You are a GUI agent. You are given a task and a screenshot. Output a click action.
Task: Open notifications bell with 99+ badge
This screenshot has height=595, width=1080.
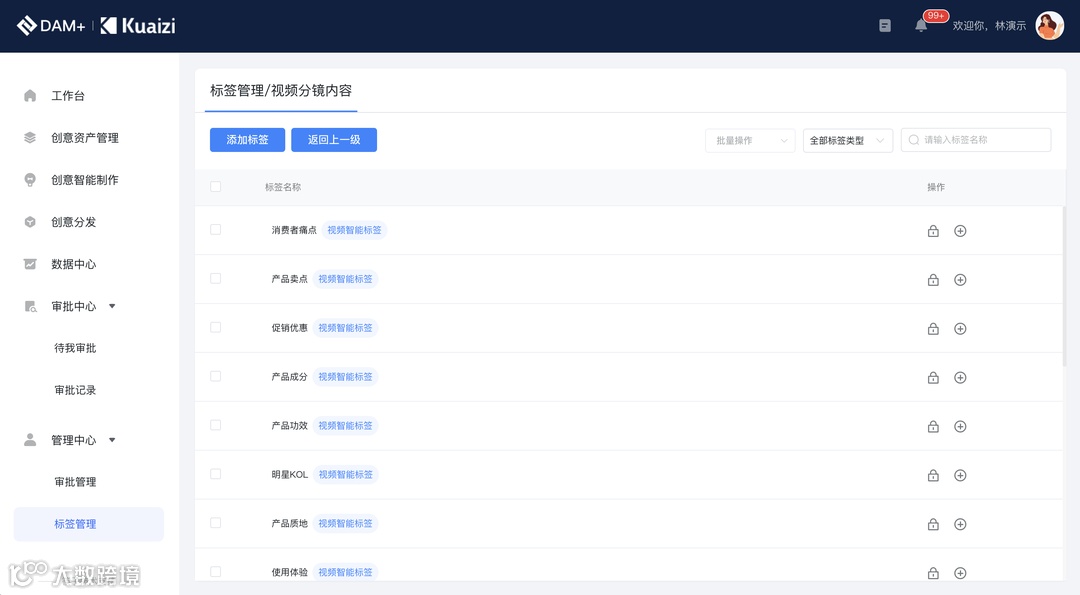point(921,25)
